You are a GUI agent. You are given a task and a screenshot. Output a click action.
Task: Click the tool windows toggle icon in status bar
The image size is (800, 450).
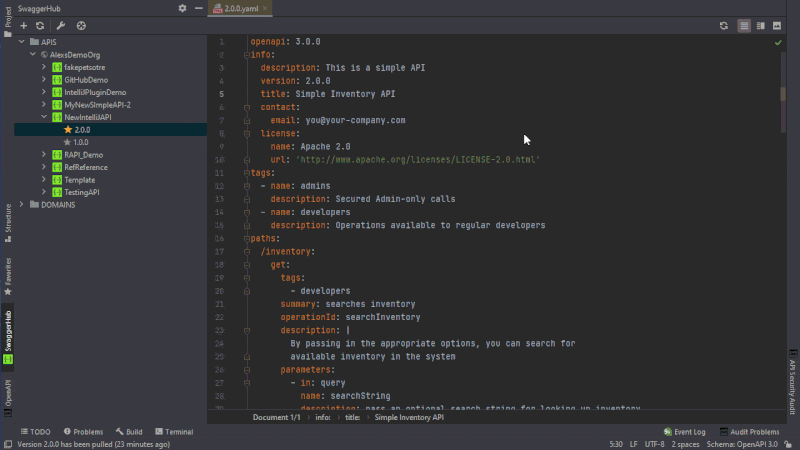click(8, 444)
